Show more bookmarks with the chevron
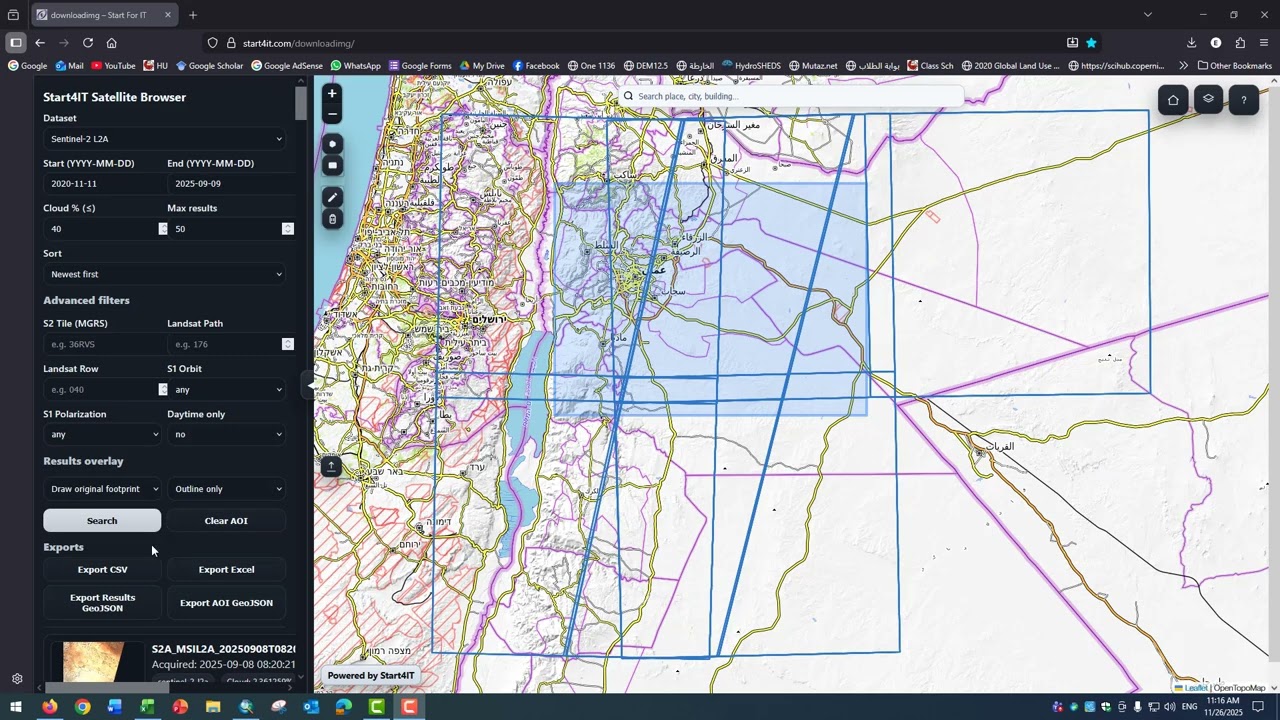 [1184, 66]
